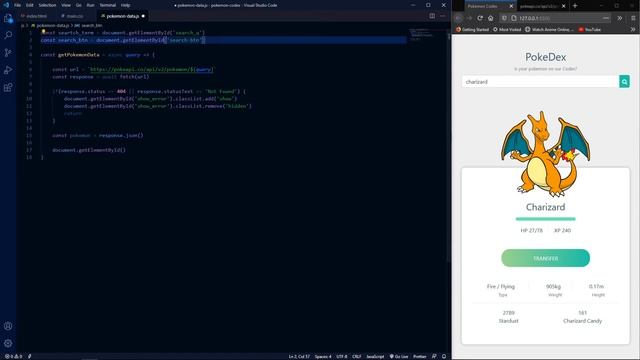Reload the page in Firefox

tap(480, 18)
